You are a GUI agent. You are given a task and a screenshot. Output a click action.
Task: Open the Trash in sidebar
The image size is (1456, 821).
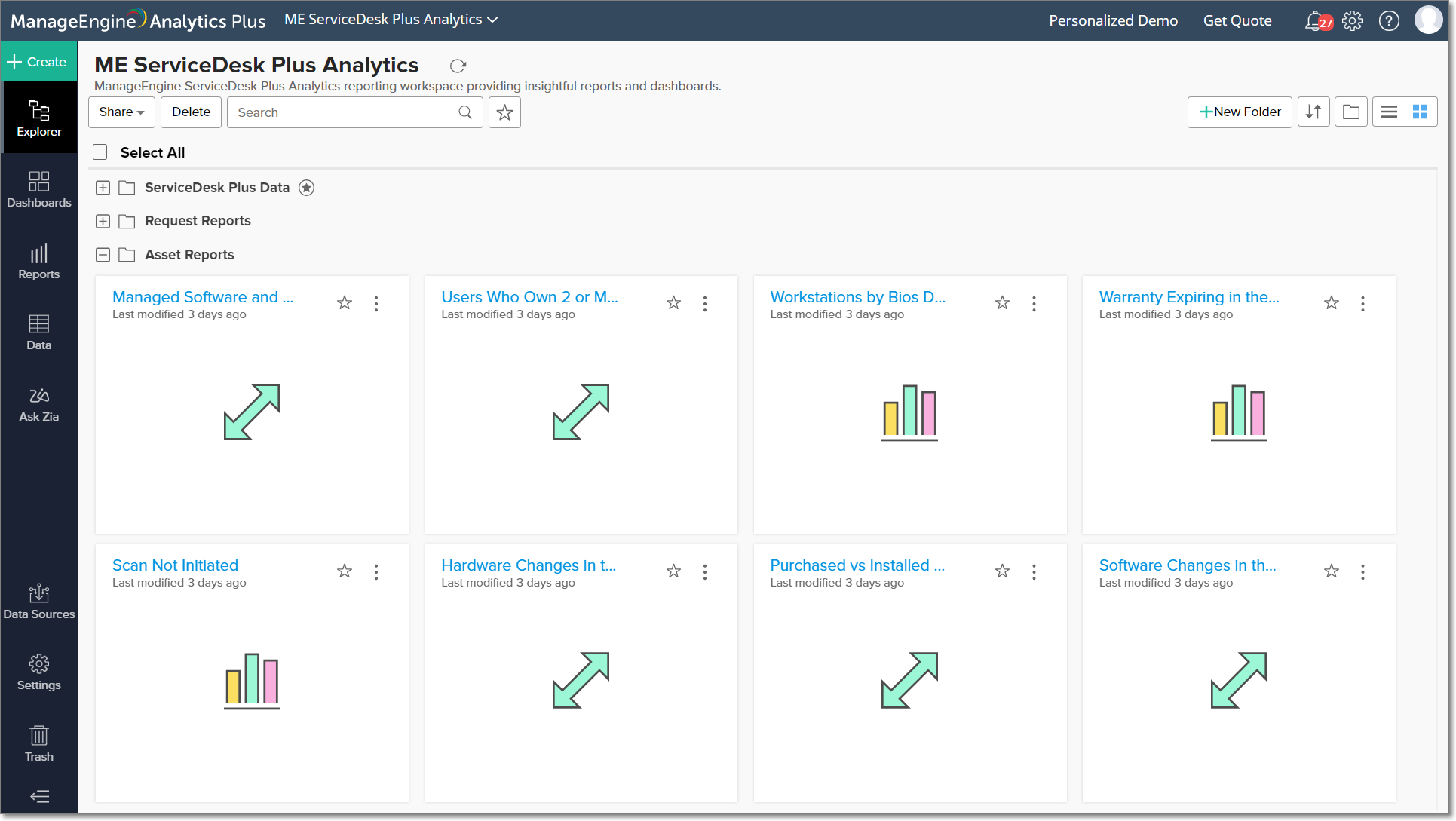39,743
